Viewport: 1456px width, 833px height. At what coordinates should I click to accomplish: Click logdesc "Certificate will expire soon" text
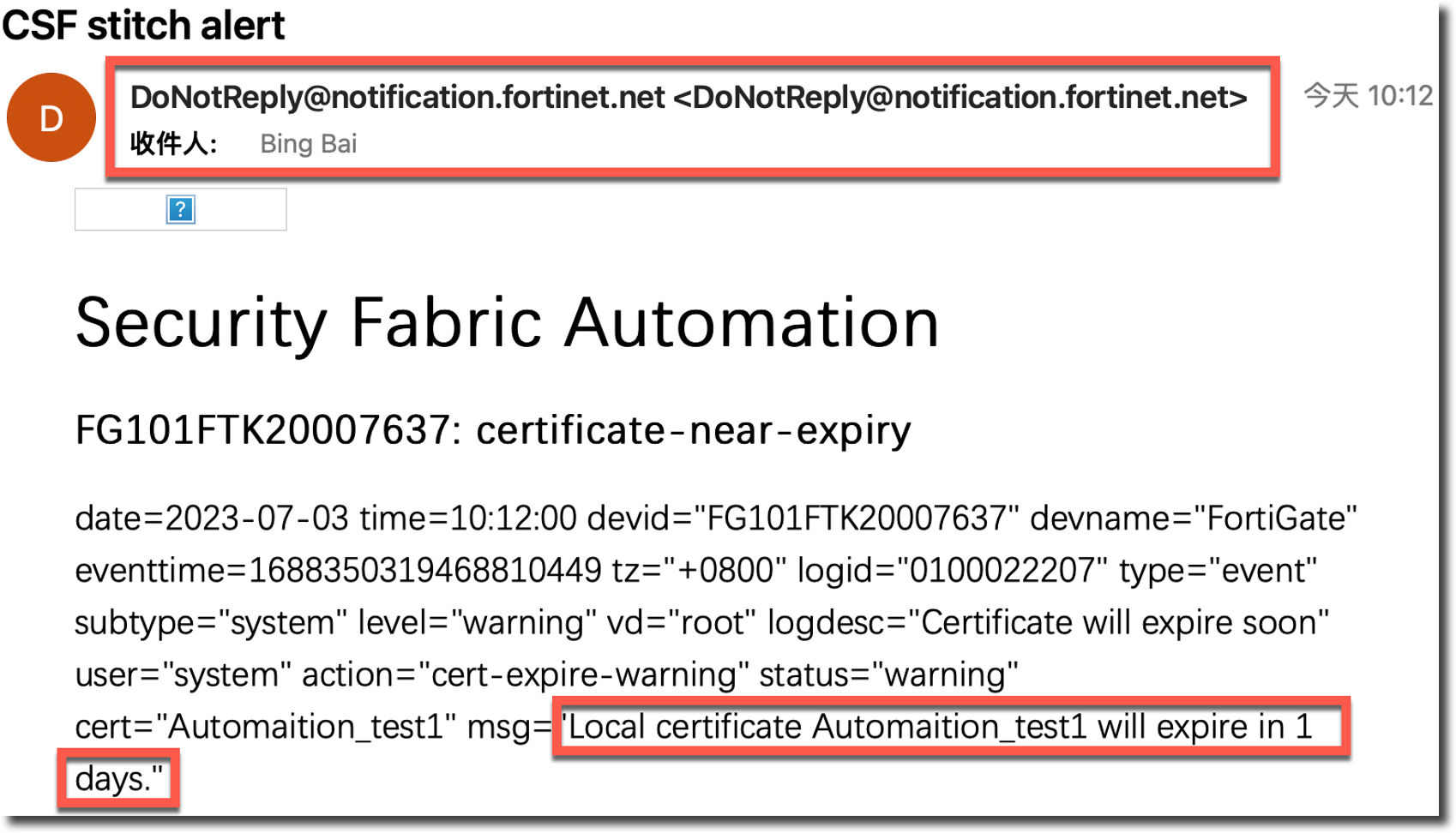(1048, 623)
